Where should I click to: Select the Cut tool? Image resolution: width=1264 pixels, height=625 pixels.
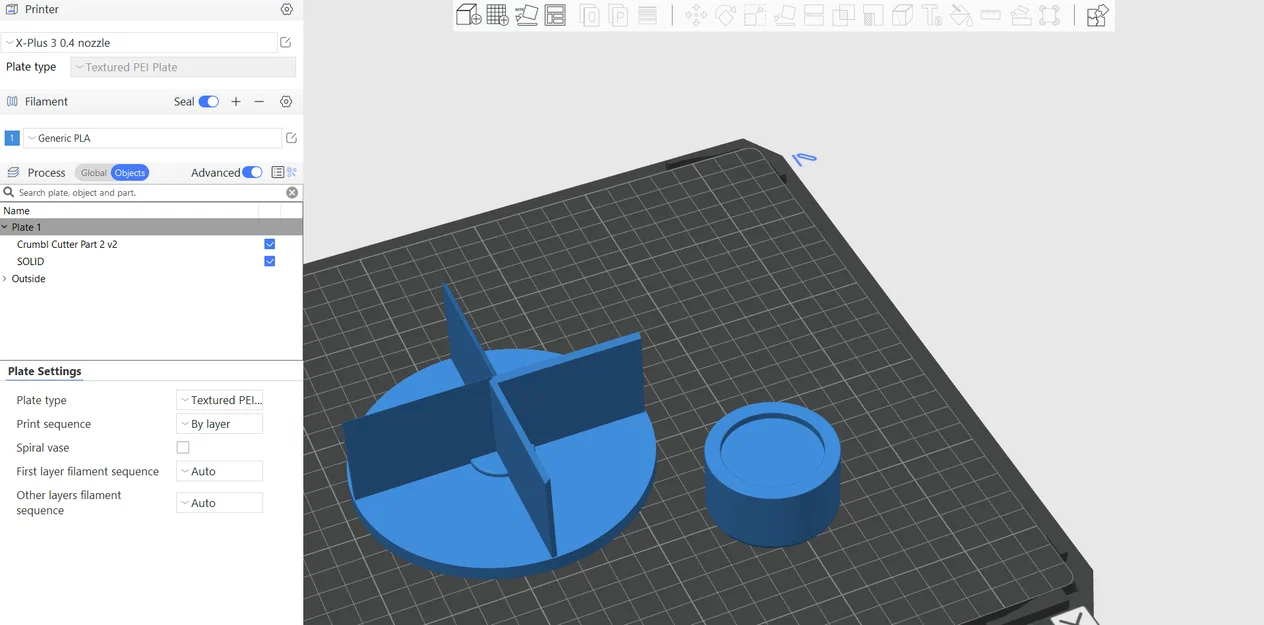point(813,15)
